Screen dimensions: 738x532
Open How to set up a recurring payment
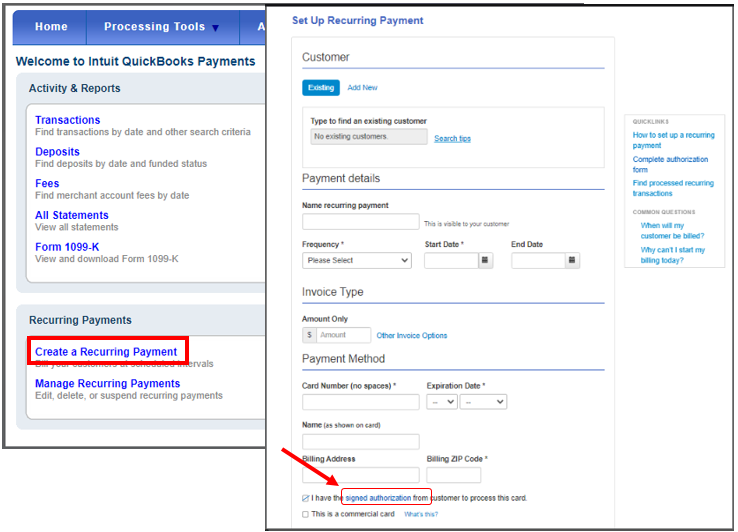(674, 140)
